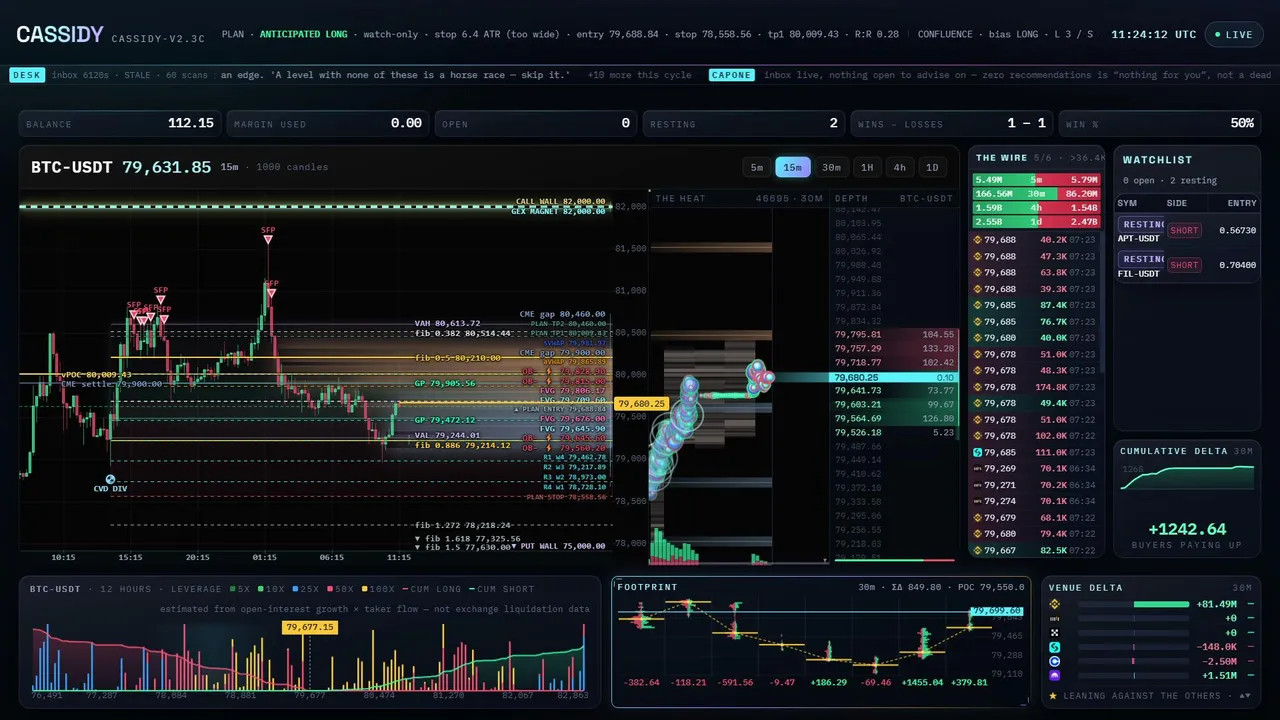Click the 1d volume bar in The Wire
This screenshot has width=1280, height=720.
[1036, 222]
